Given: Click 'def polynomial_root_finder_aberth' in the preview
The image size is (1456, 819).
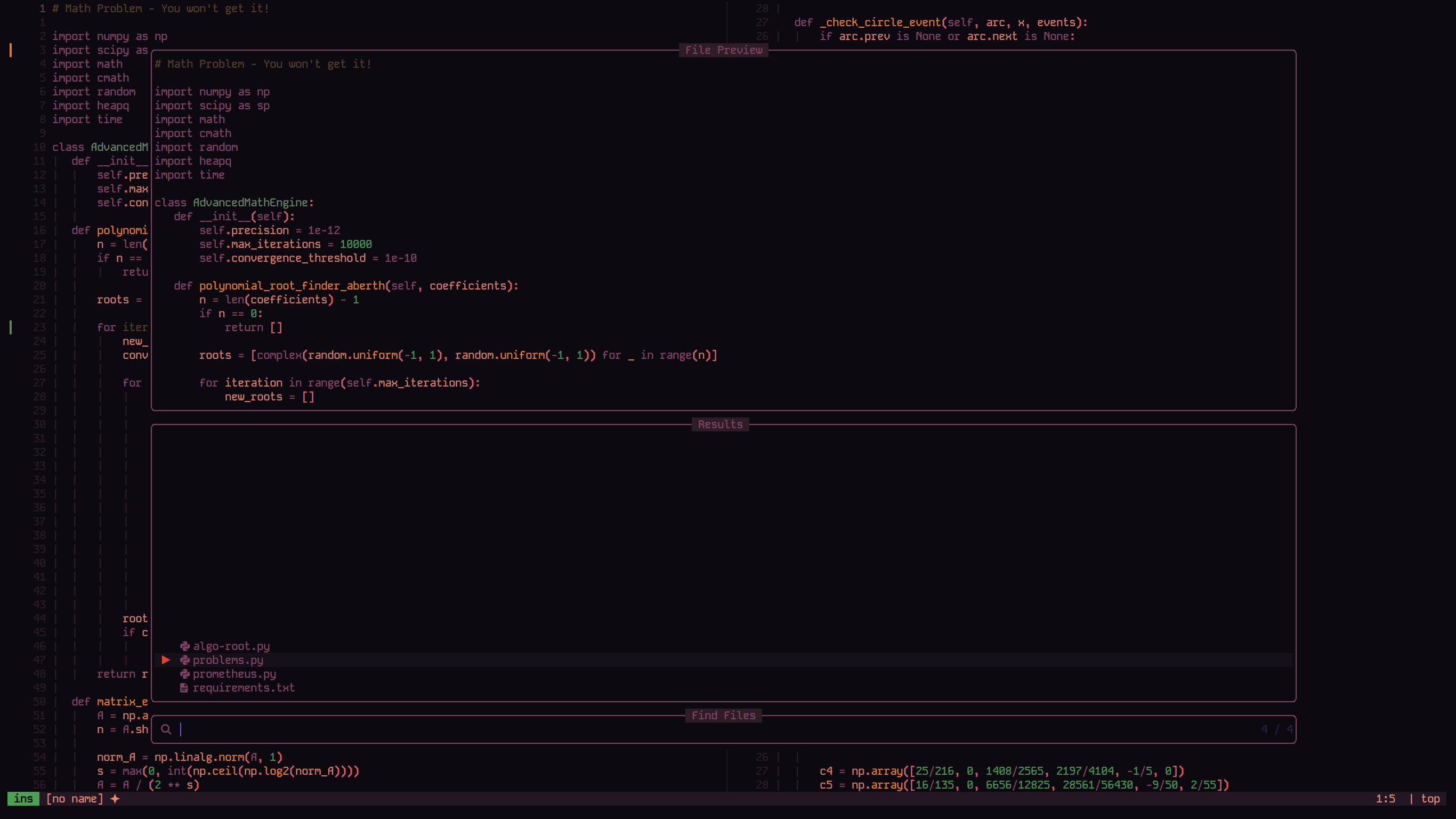Looking at the screenshot, I should pyautogui.click(x=279, y=286).
